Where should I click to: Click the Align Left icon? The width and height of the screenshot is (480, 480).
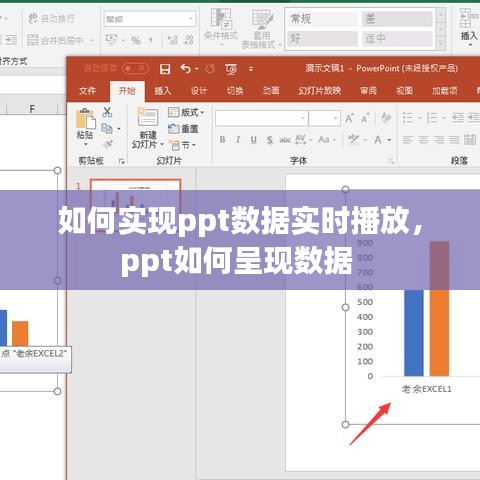(x=408, y=140)
